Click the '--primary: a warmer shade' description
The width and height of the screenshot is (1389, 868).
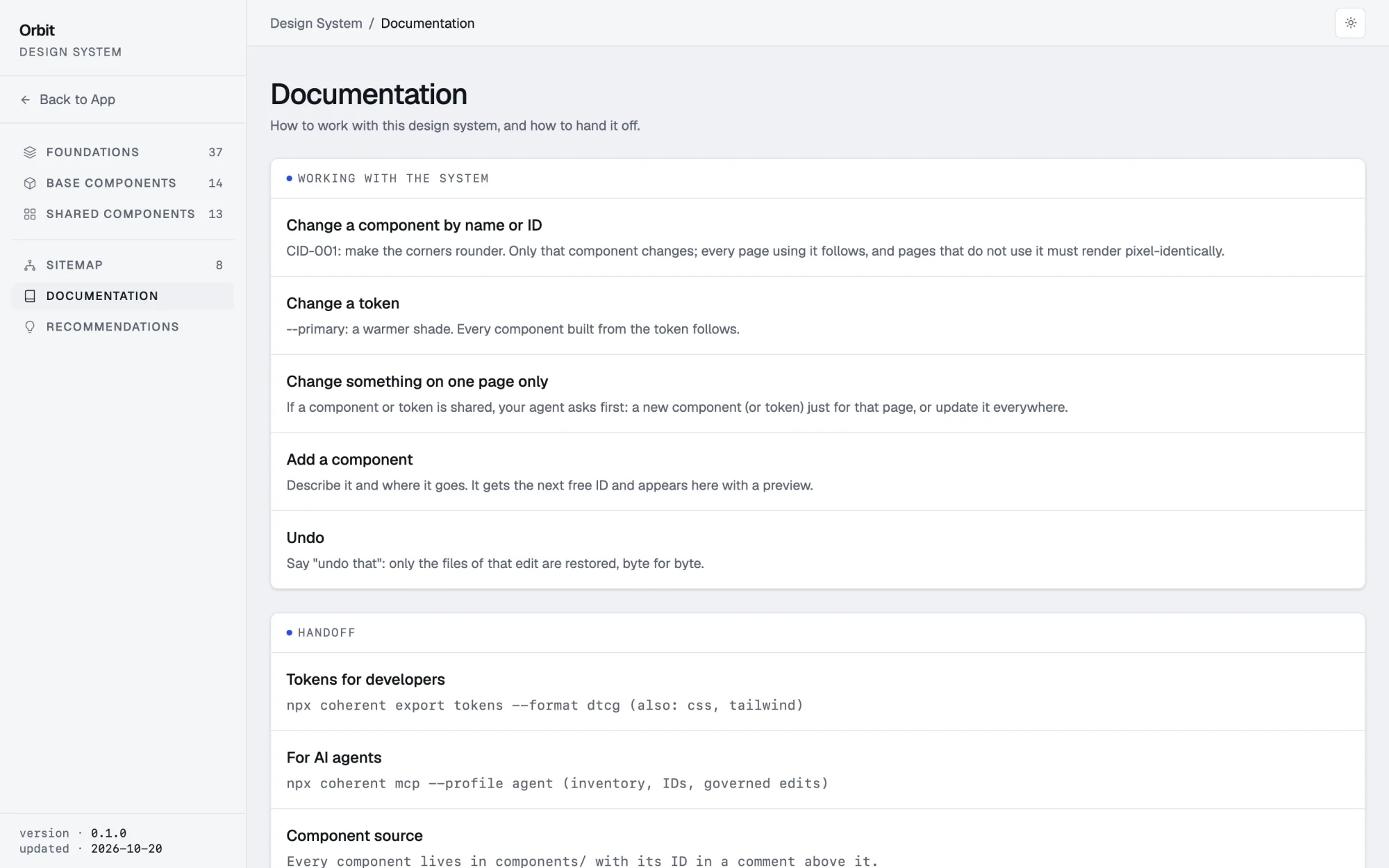(x=513, y=329)
